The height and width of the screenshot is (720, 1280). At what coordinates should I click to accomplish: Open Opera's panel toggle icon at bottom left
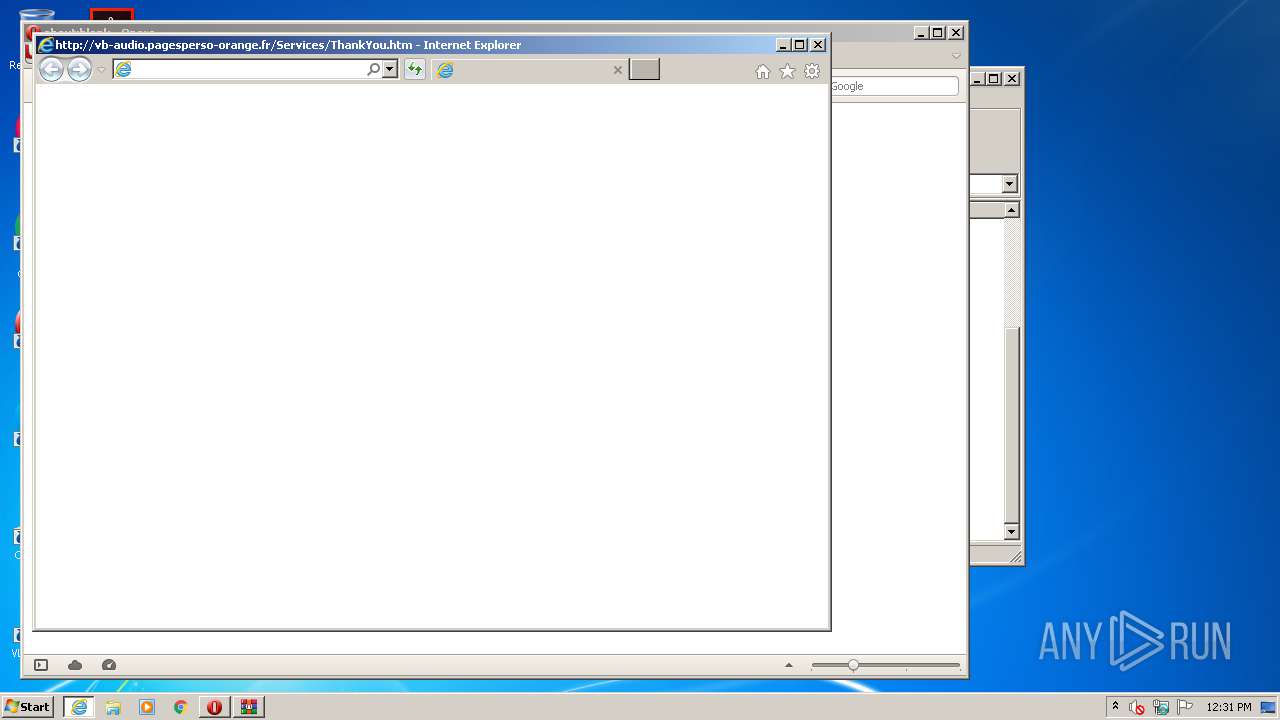(x=41, y=665)
